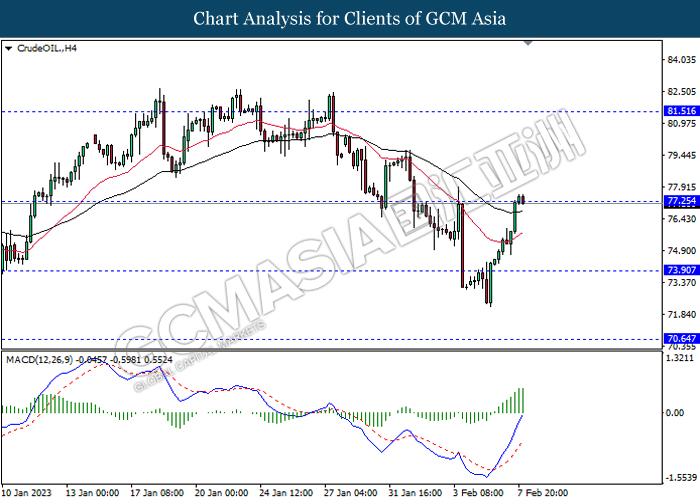Screen dimensions: 700x500
Task: Click the CrudeOIL.,H4 chart symbol text
Action: 47,48
